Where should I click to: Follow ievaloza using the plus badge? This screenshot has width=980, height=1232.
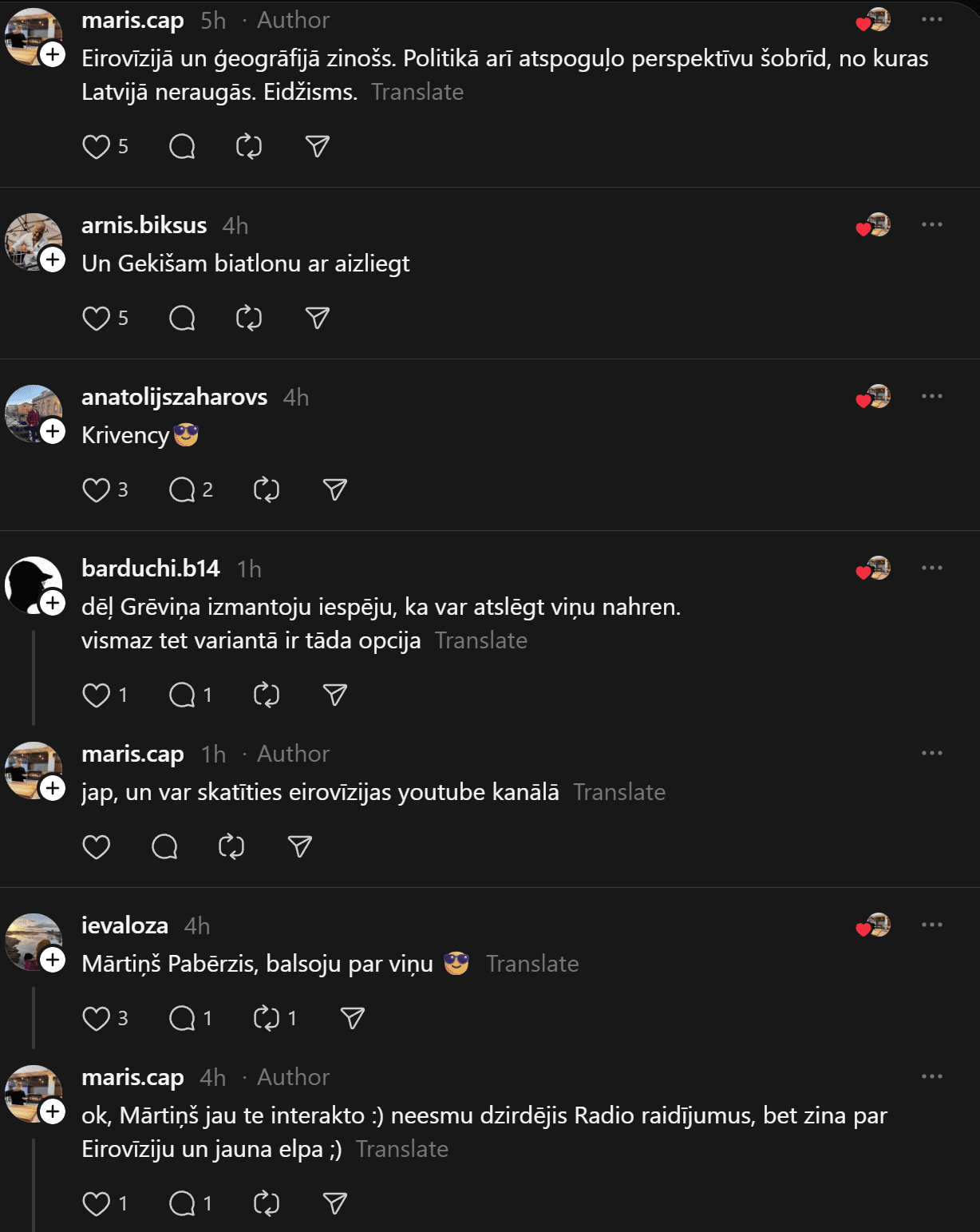(53, 960)
